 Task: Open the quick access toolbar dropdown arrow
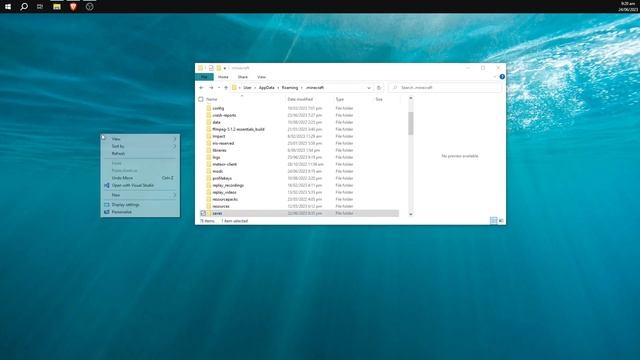(225, 68)
